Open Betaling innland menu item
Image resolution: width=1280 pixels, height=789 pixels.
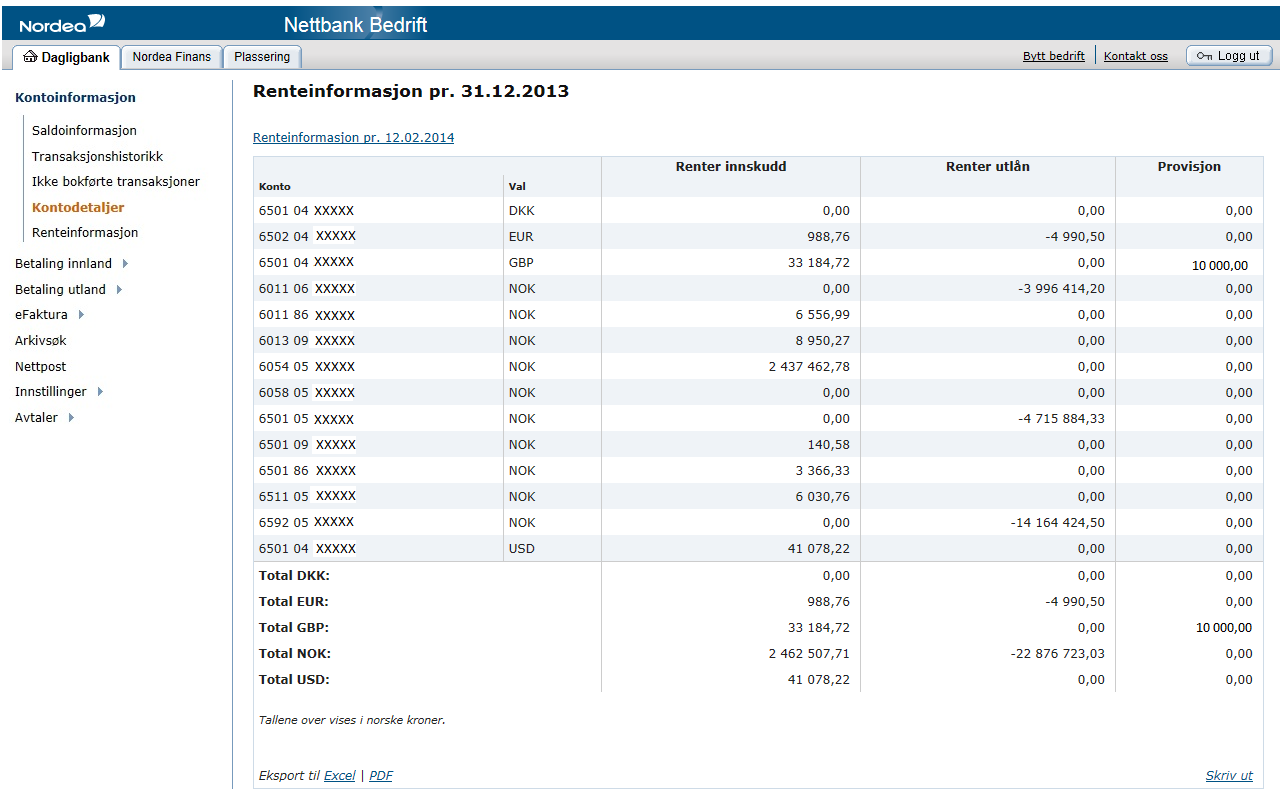coord(63,264)
